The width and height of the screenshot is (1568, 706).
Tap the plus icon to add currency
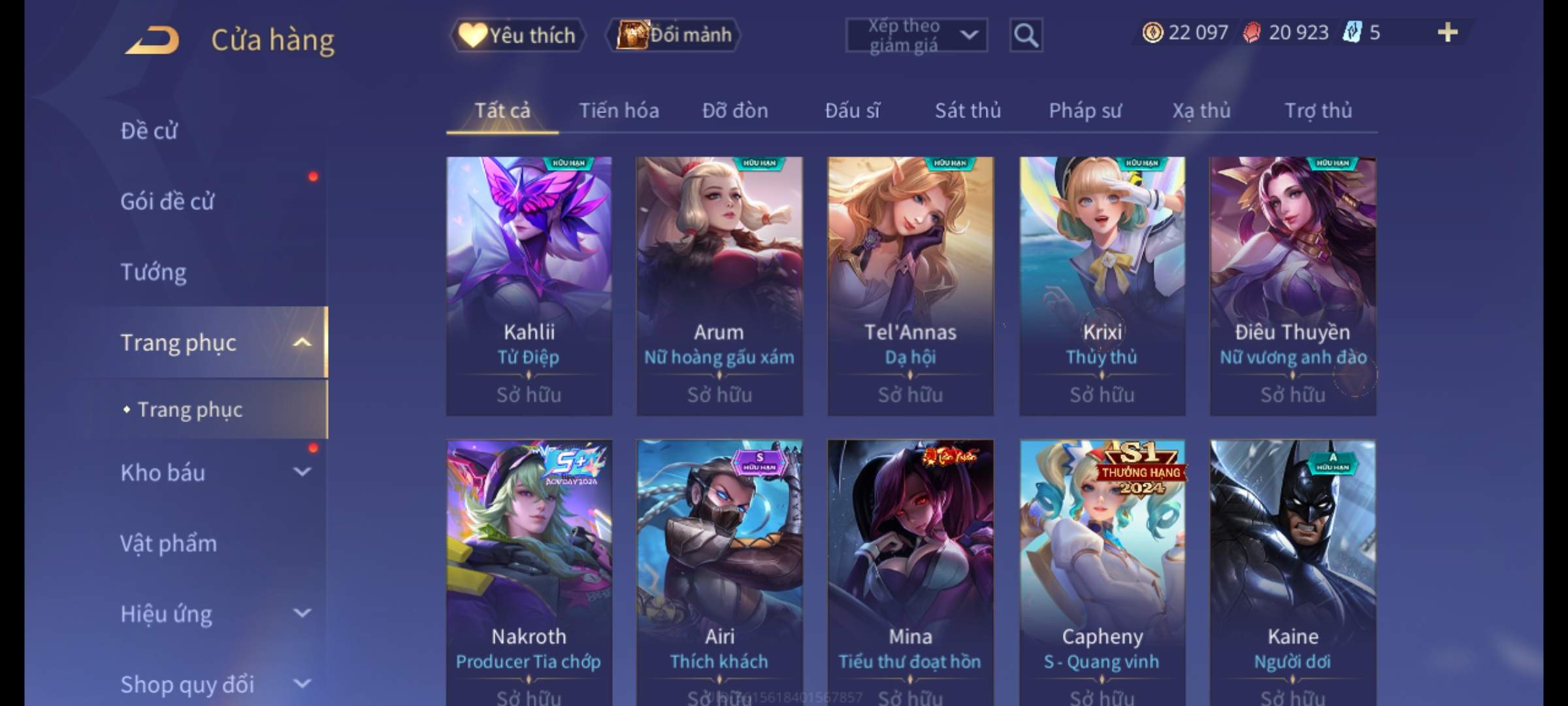tap(1448, 32)
